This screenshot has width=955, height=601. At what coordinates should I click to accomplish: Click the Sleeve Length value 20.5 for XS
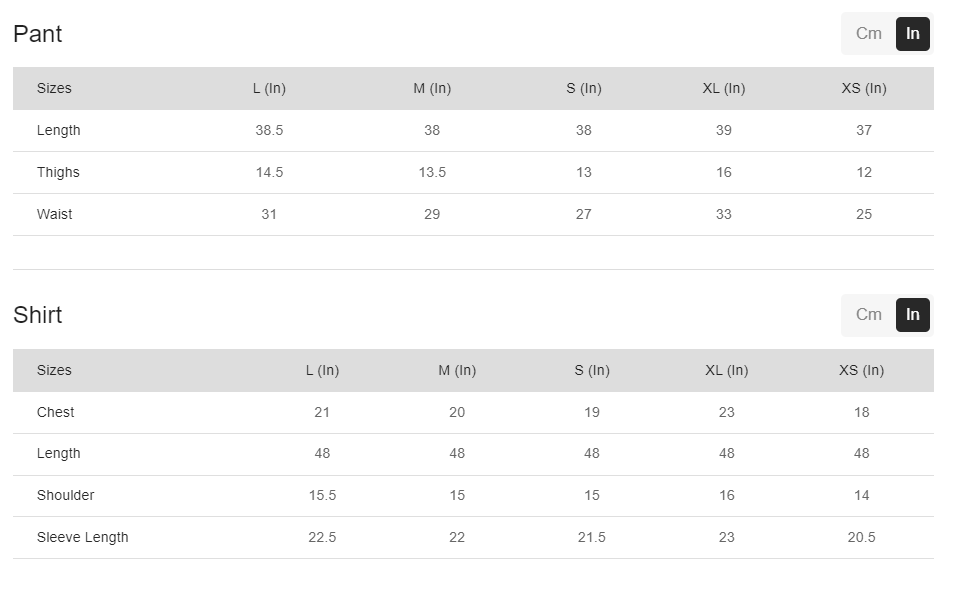[x=861, y=537]
